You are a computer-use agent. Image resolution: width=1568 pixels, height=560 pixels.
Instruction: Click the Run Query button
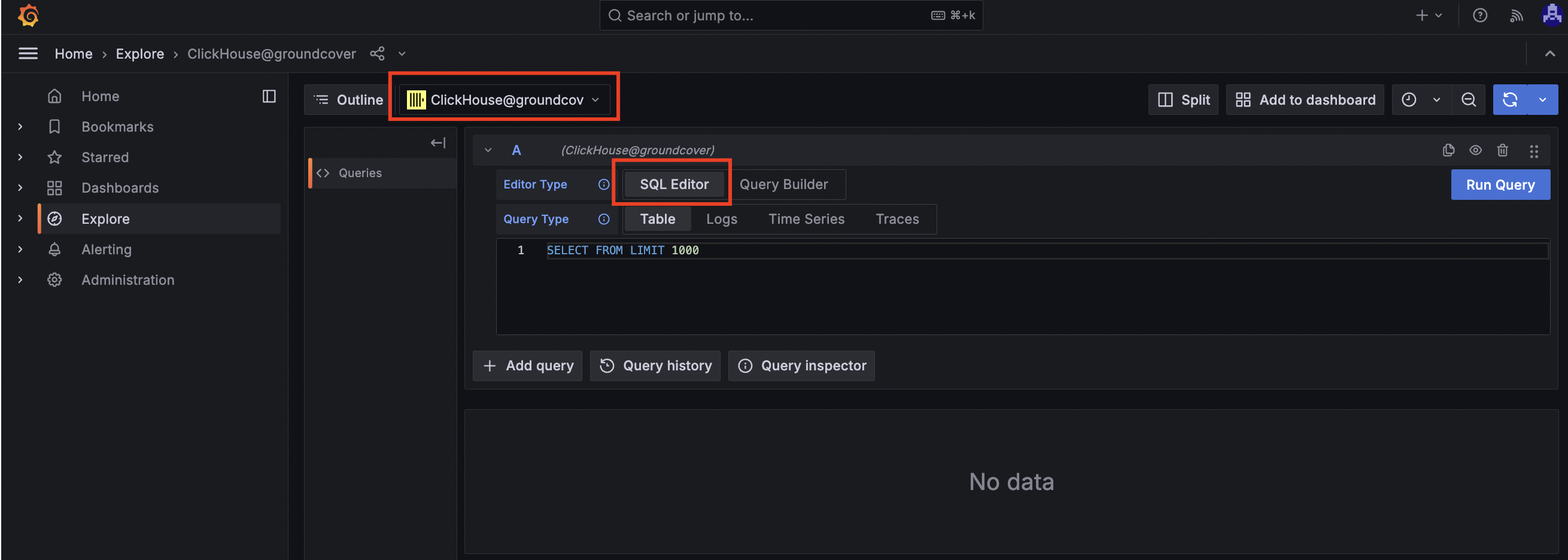pyautogui.click(x=1500, y=184)
